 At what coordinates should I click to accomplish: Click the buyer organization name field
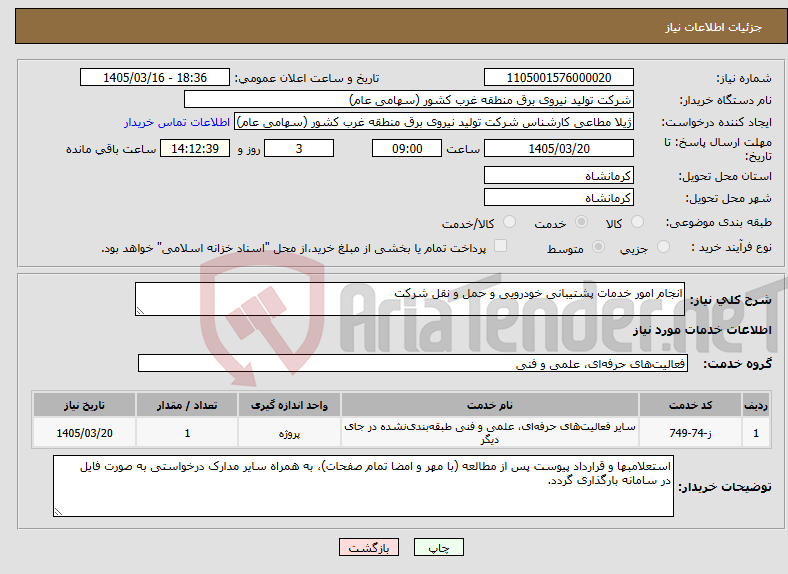coord(409,100)
